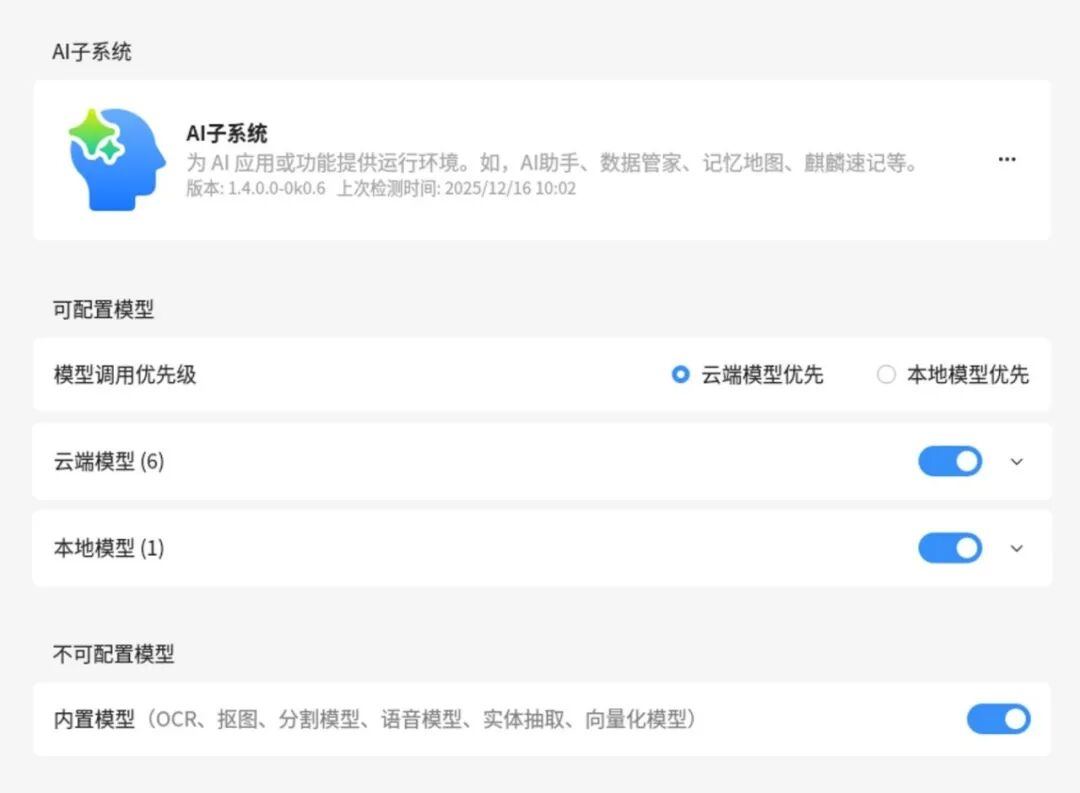Click the AI子系统 page heading
Screen dimensions: 1080x793
(92, 52)
